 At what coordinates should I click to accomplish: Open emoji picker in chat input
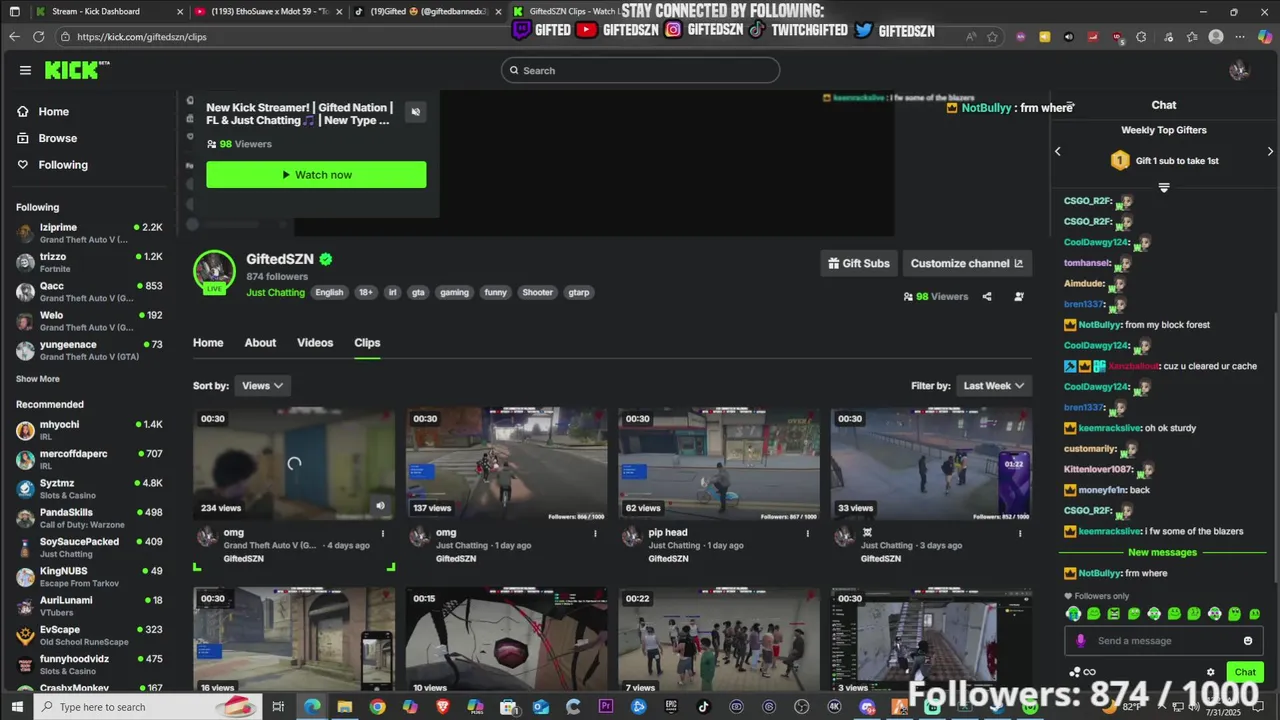click(1248, 641)
